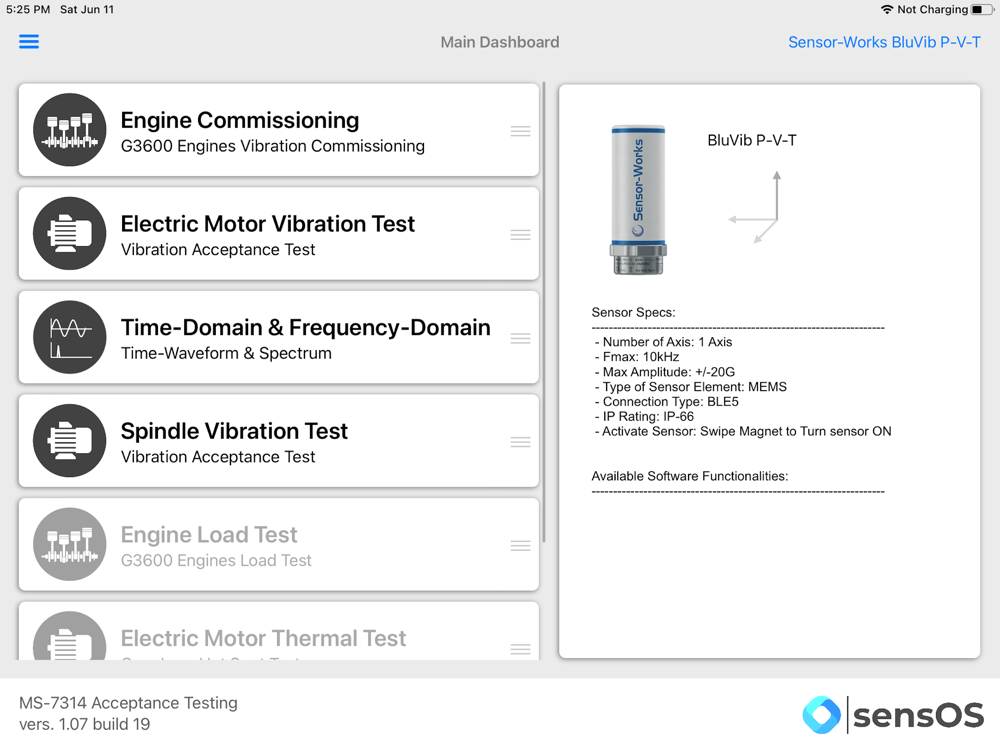Grab the Spindle Vibration Test reorder handle
The image size is (1000, 750).
coord(520,442)
